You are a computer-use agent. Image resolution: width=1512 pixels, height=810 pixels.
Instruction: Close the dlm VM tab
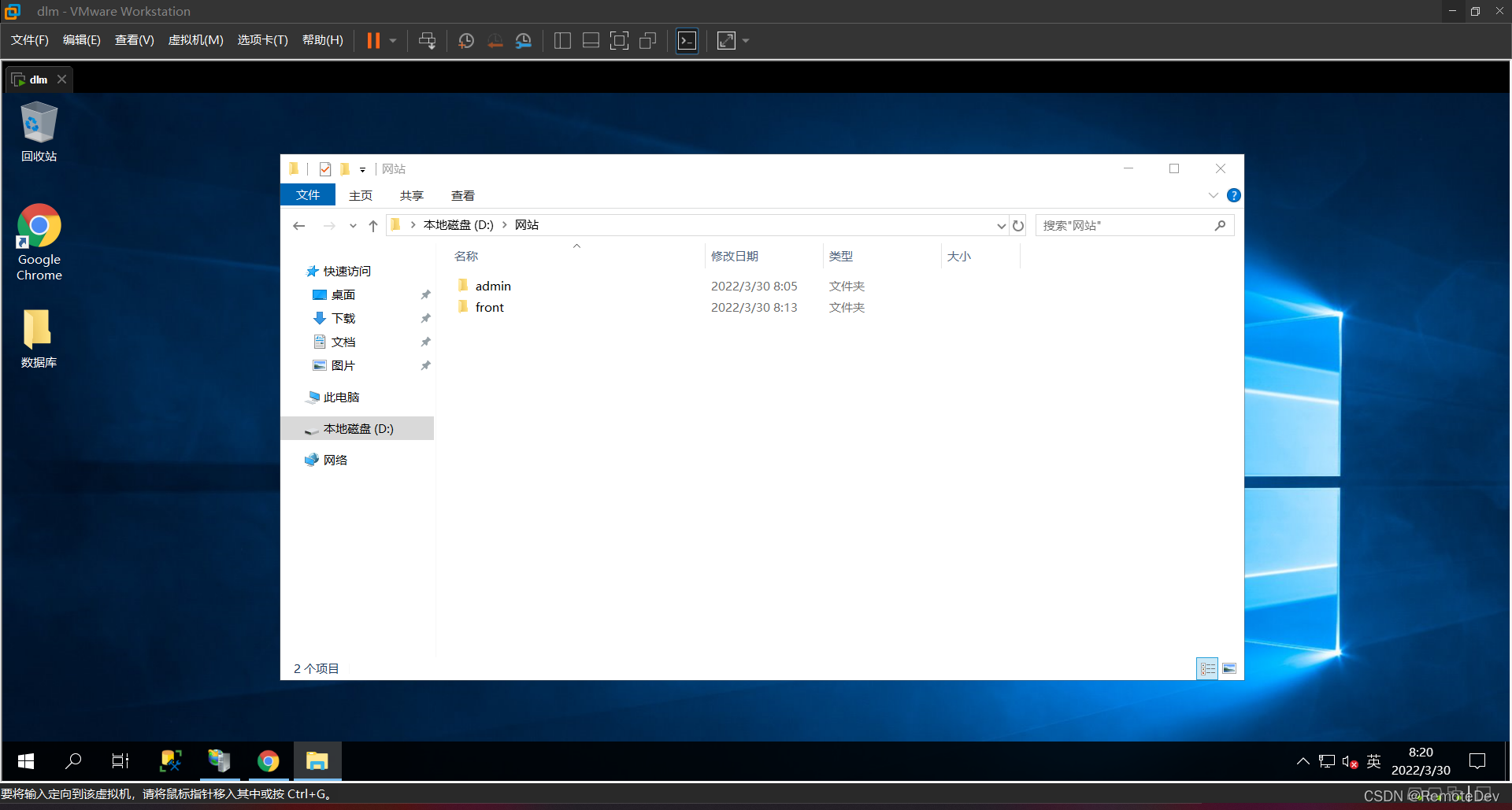coord(62,80)
